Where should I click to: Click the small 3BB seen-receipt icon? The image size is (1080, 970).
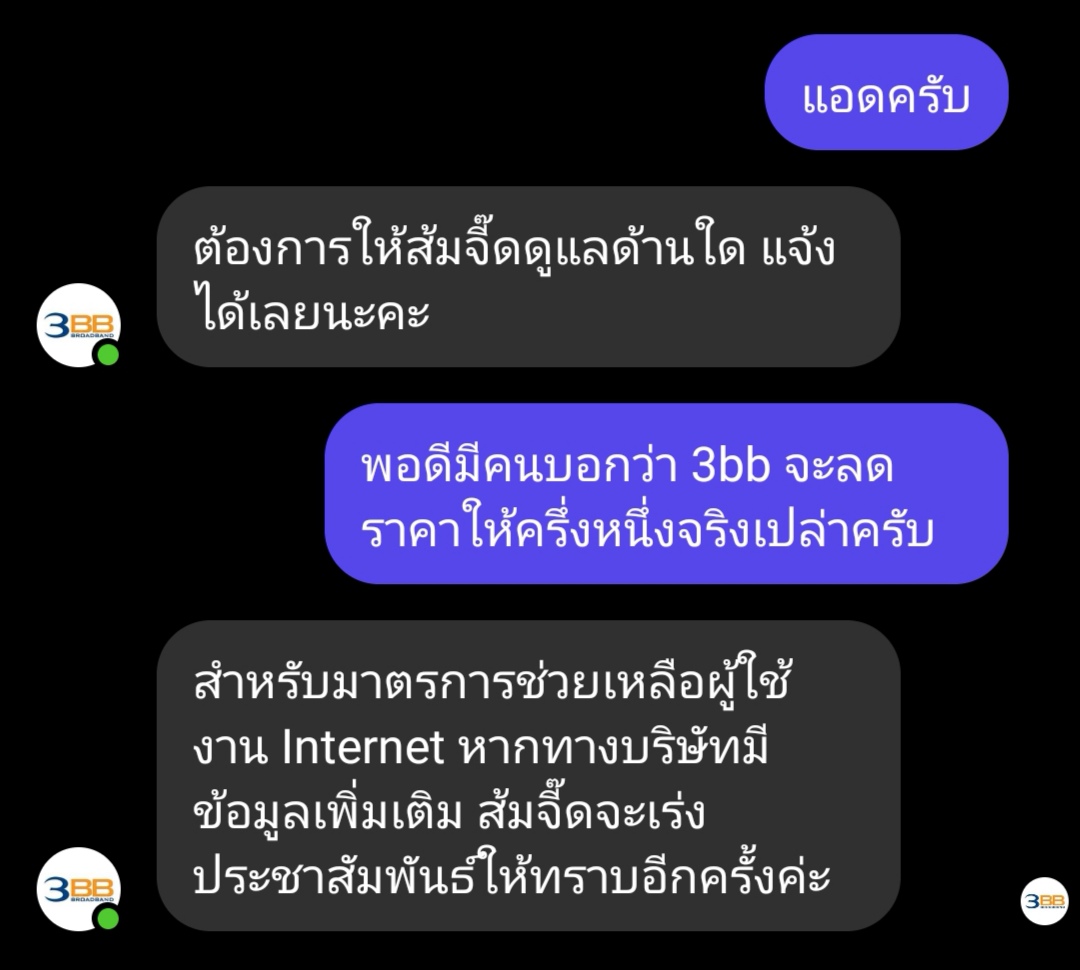(1044, 900)
